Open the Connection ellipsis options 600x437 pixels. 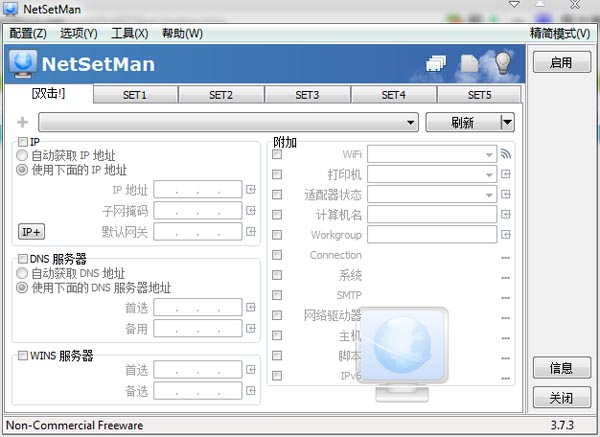coord(505,258)
